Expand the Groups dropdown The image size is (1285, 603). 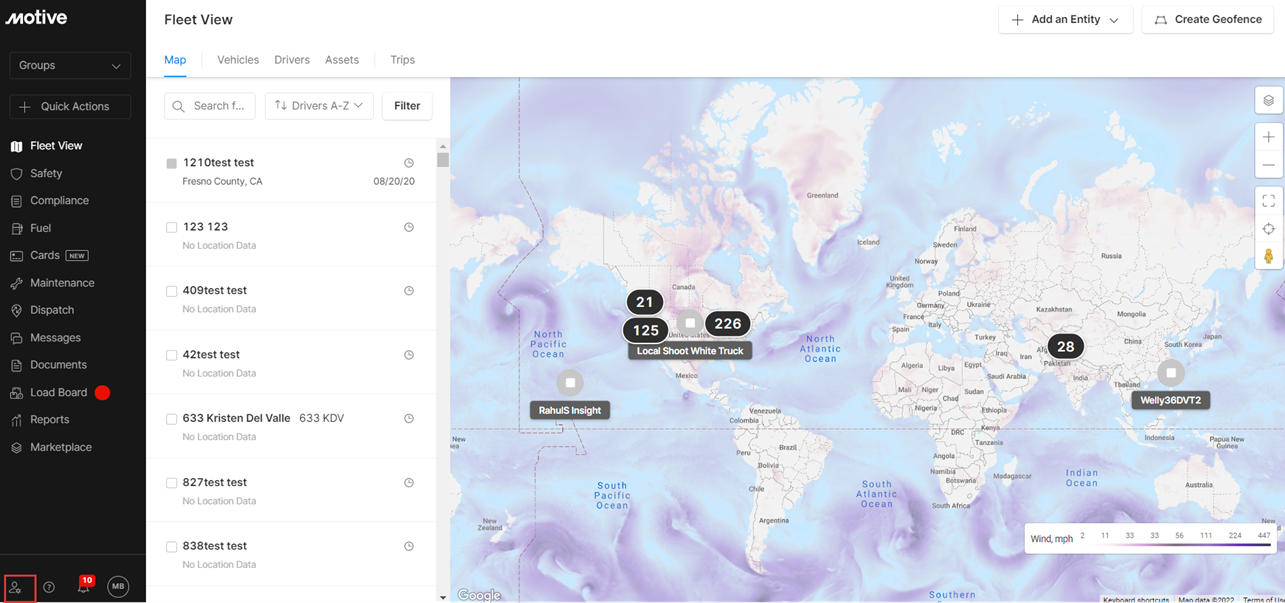[x=70, y=66]
